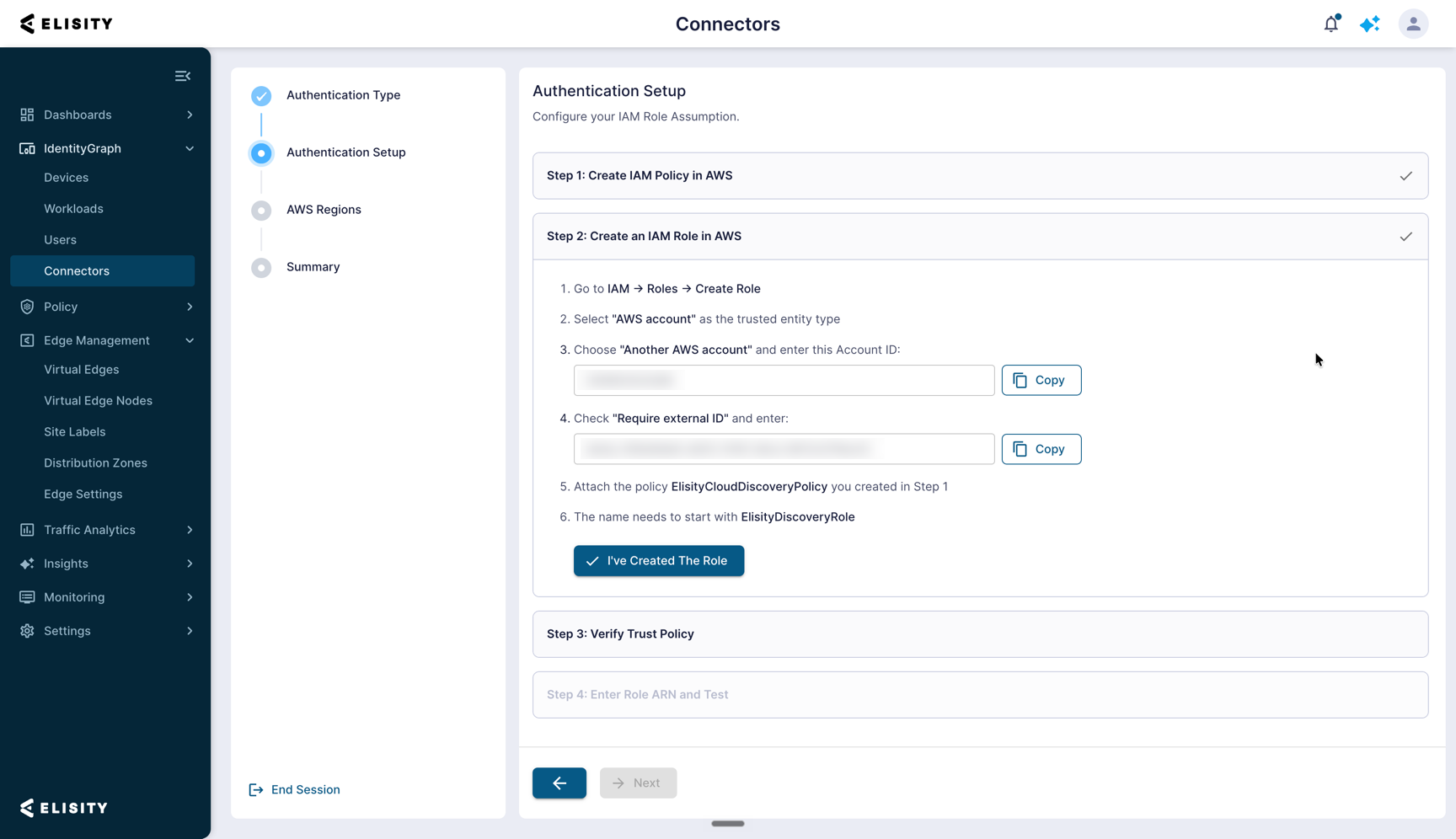Open Workloads in the sidebar
This screenshot has height=839, width=1456.
tap(73, 209)
